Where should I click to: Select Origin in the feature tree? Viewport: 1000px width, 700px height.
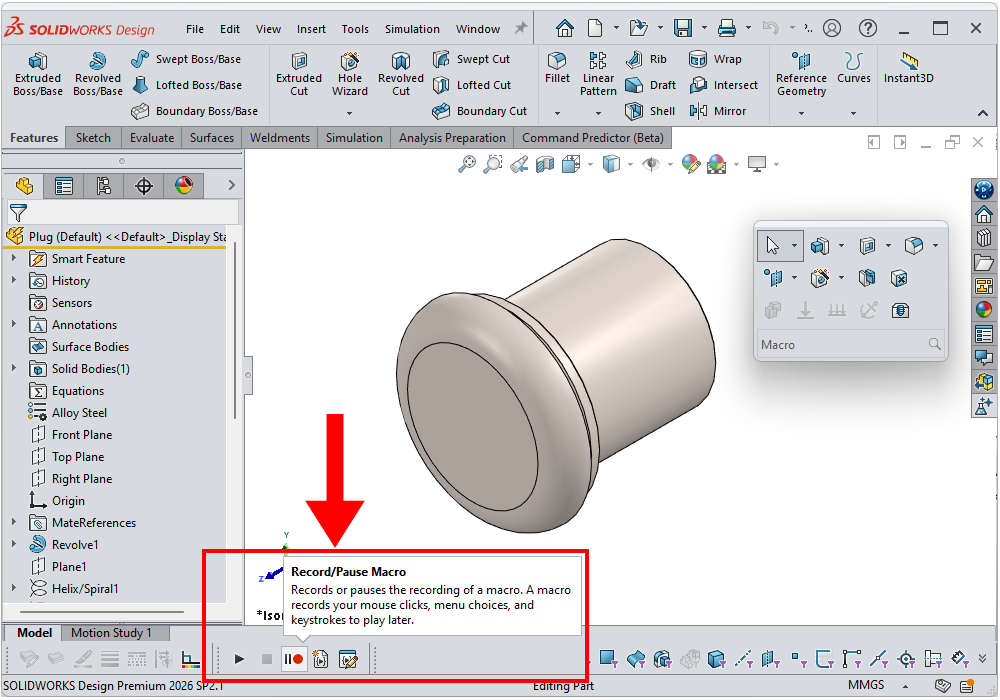tap(57, 500)
